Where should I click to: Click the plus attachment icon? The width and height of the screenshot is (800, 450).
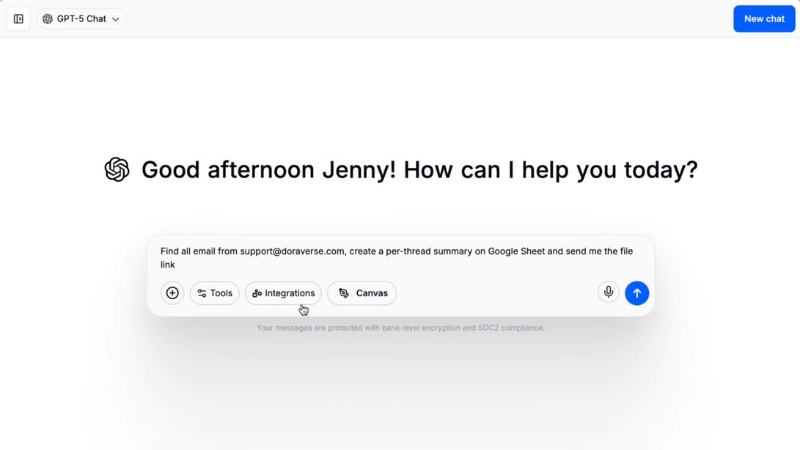coord(172,293)
